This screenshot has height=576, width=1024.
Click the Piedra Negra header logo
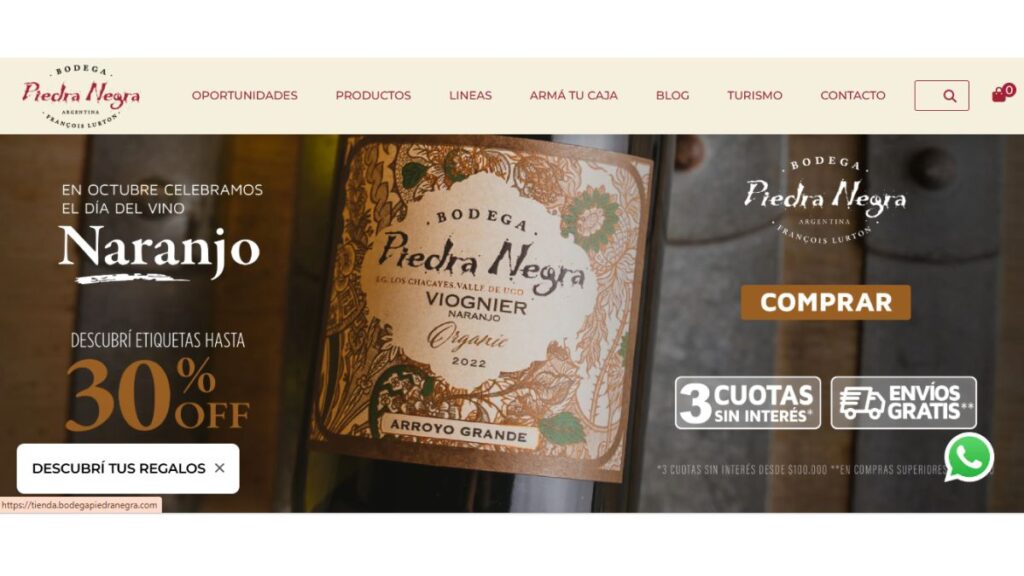coord(81,96)
